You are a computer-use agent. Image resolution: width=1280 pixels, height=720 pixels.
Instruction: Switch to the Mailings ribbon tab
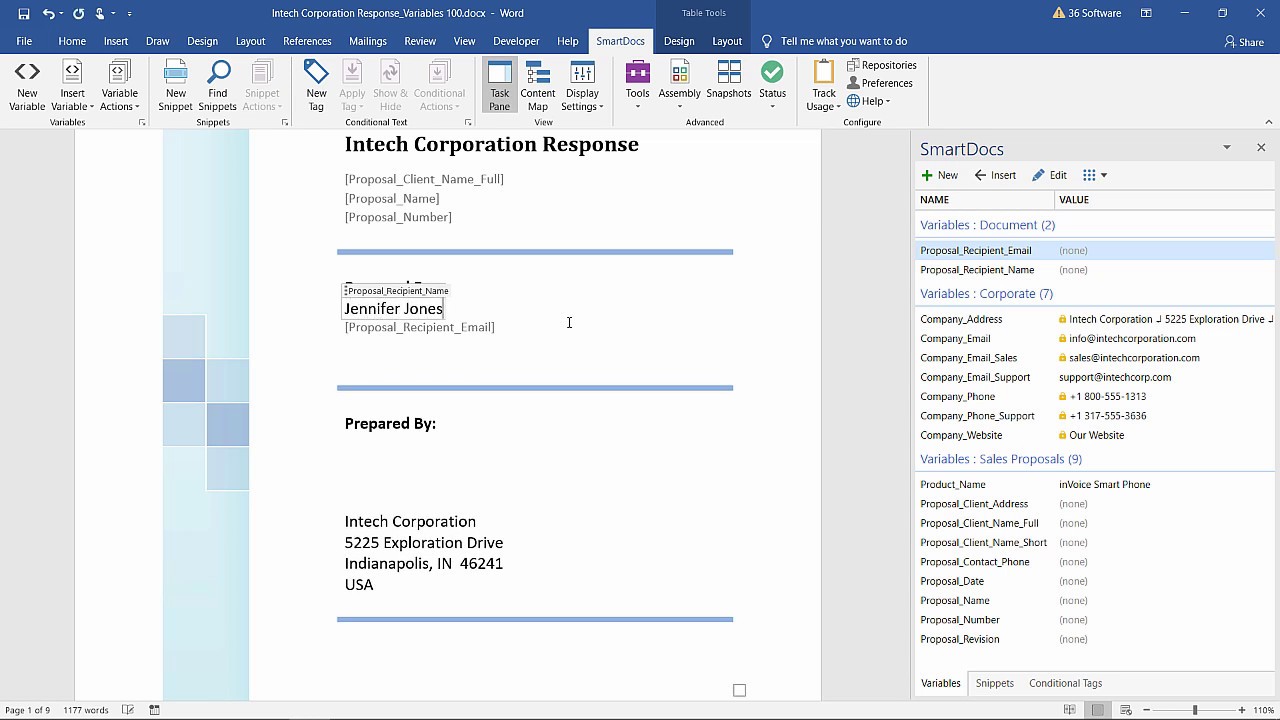click(x=368, y=41)
